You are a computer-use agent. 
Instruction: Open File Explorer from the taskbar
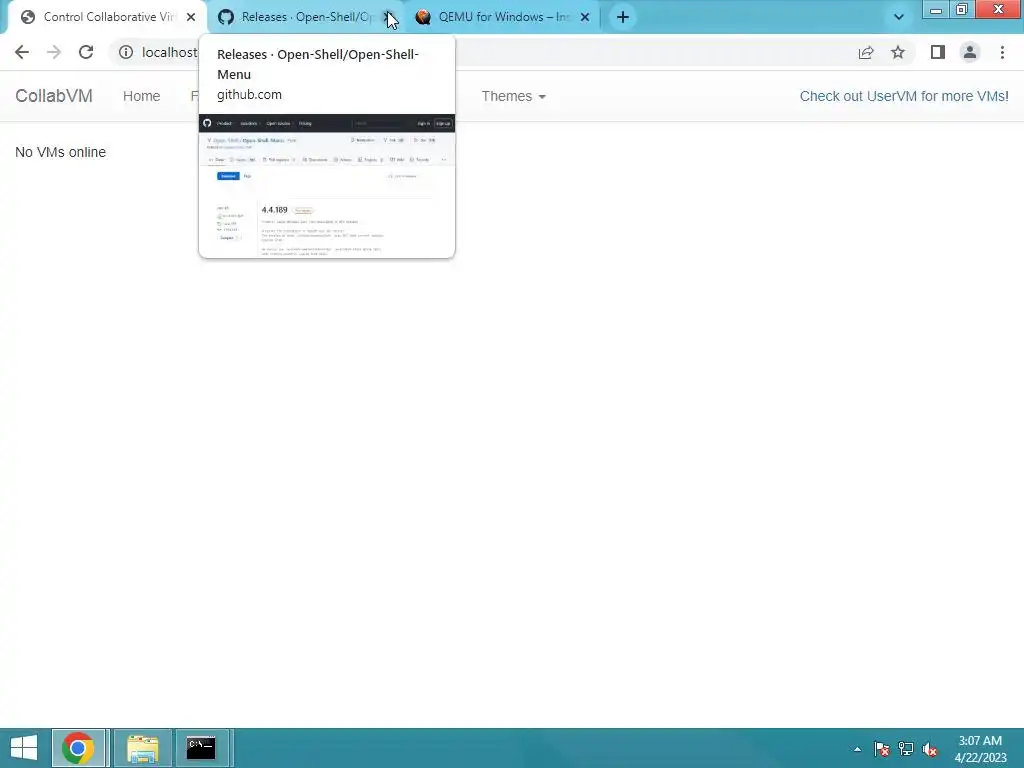[142, 748]
